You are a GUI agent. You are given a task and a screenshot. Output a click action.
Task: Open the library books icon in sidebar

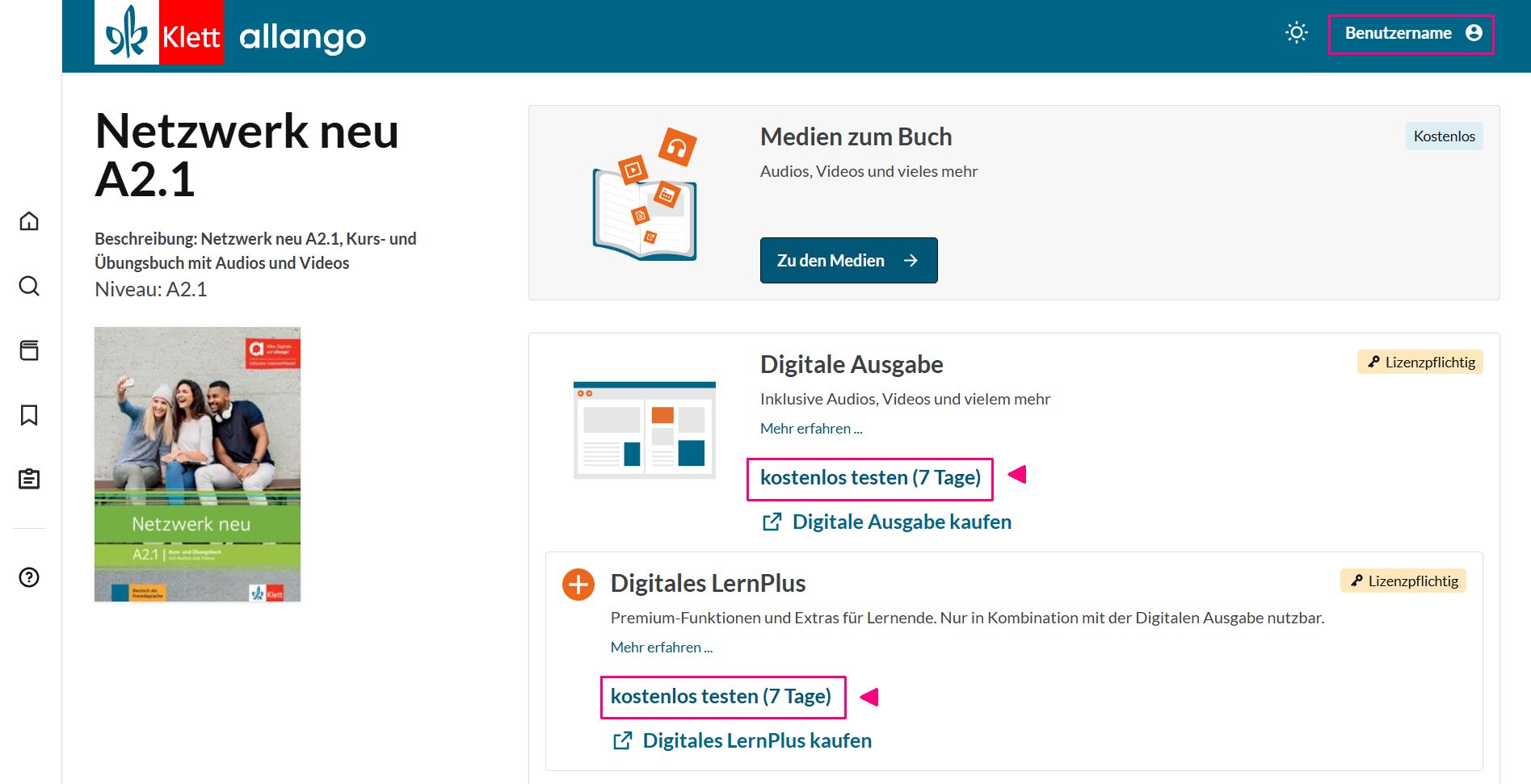coord(29,350)
